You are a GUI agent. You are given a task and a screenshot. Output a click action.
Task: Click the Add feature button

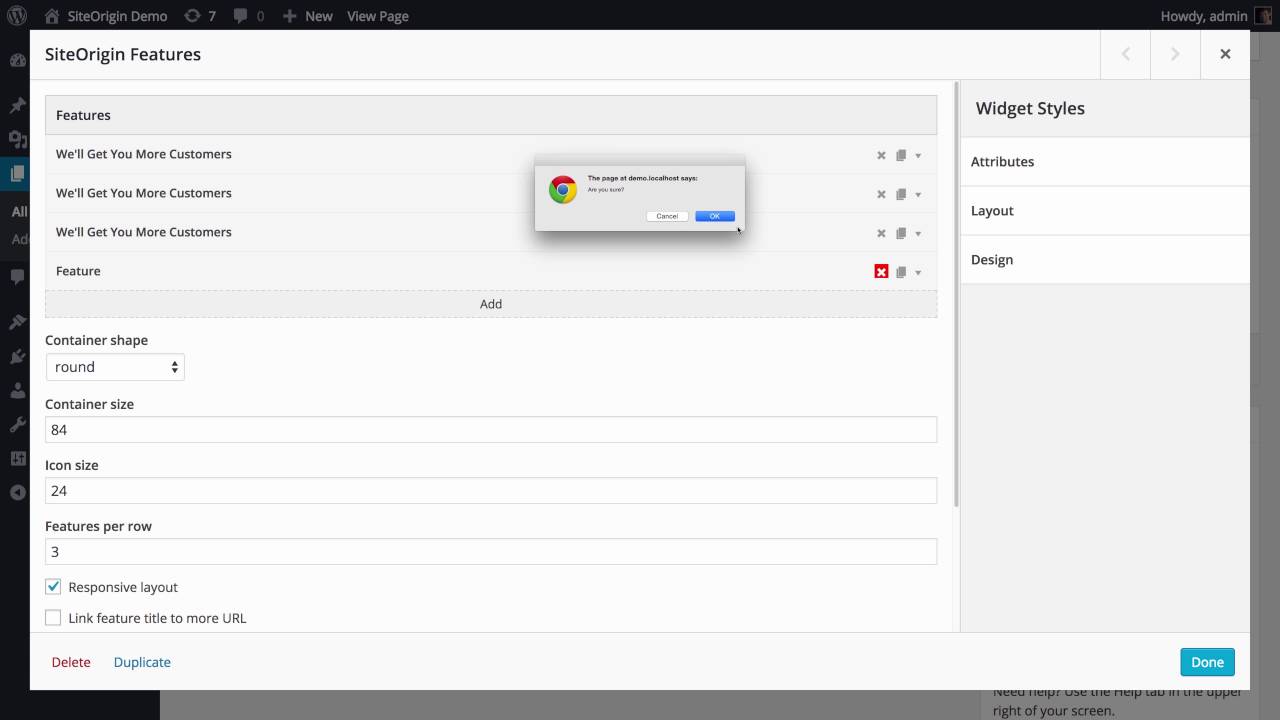pos(491,304)
